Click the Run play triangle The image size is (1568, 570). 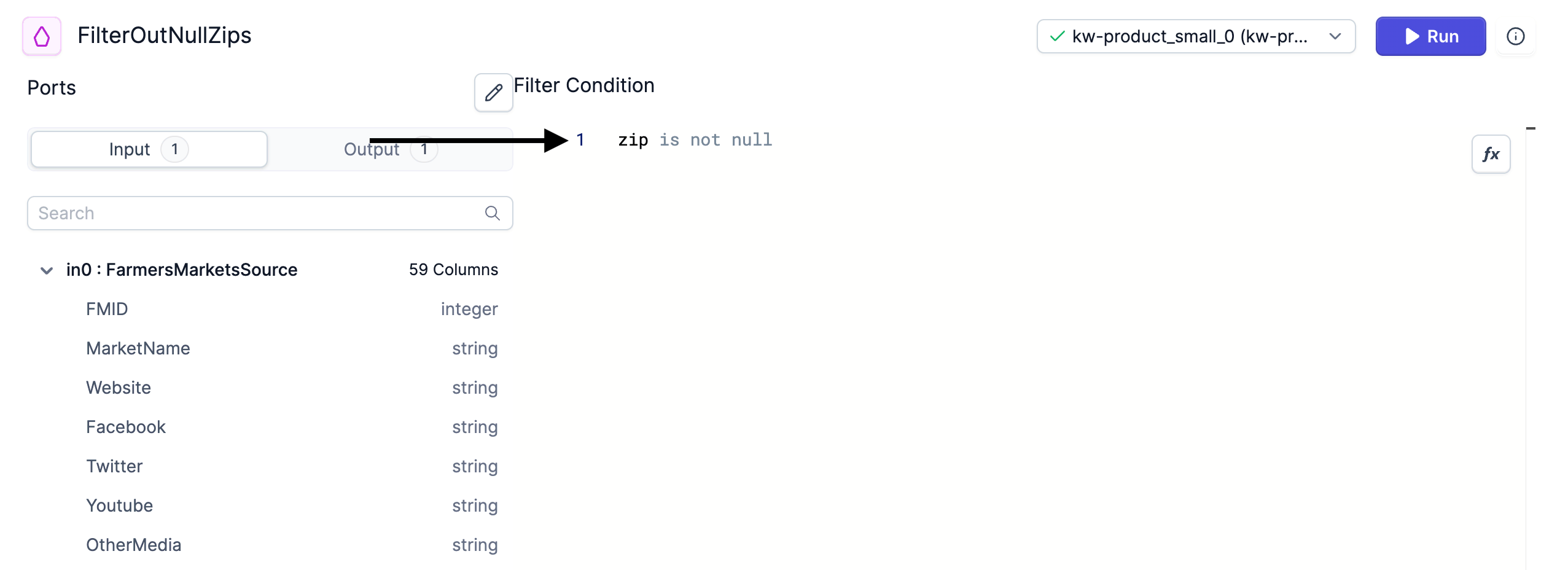[1412, 36]
